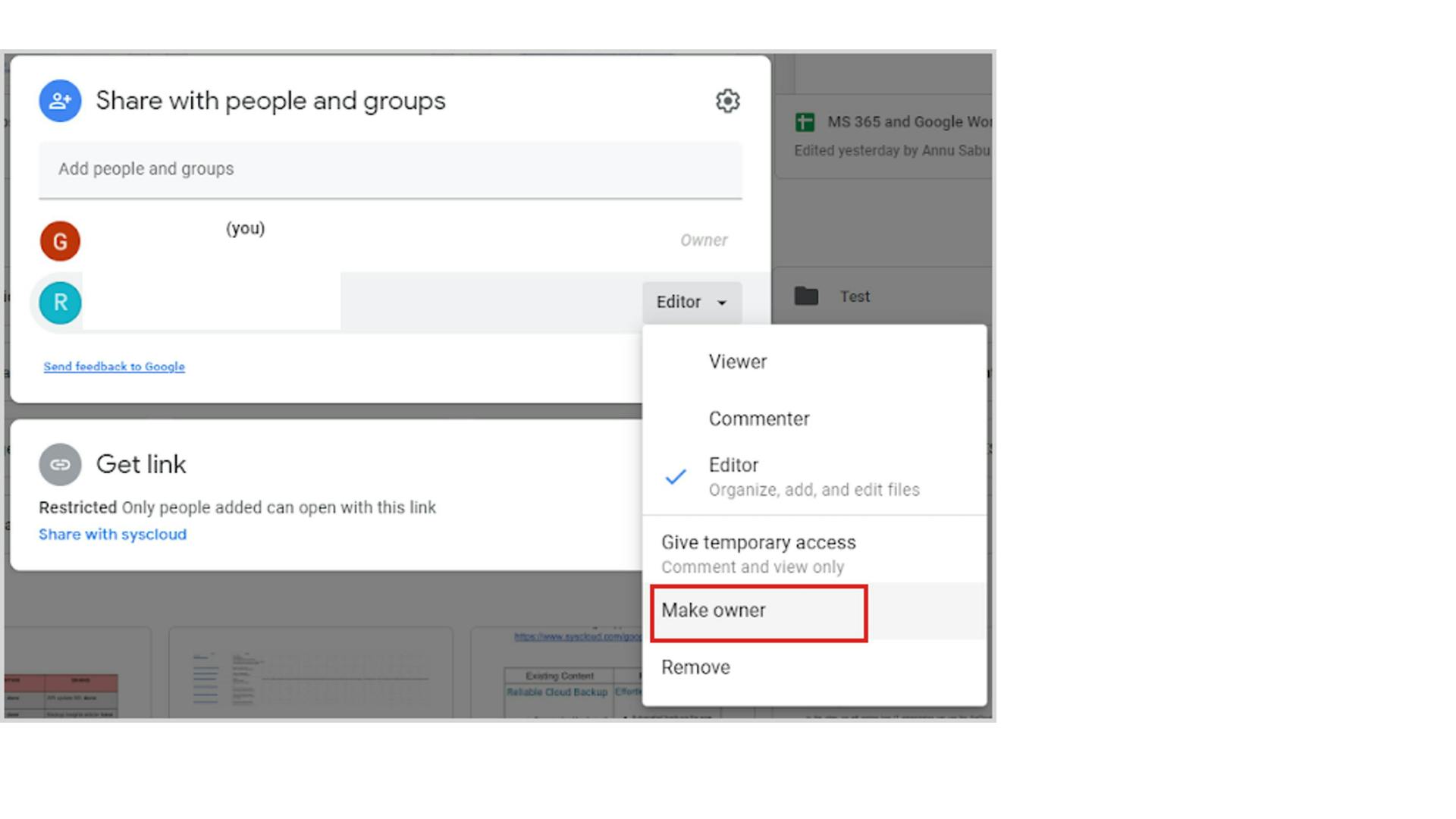The width and height of the screenshot is (1456, 819).
Task: Click the Get link chain icon
Action: [x=59, y=464]
